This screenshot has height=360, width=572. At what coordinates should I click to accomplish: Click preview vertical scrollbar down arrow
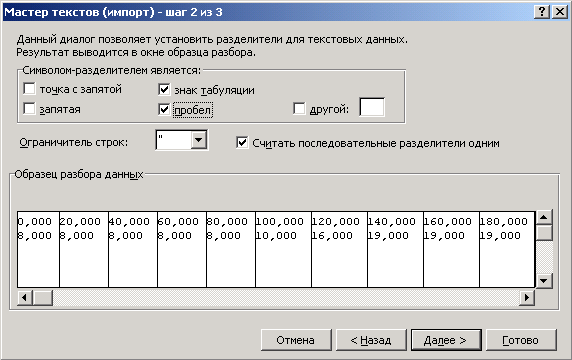544,280
